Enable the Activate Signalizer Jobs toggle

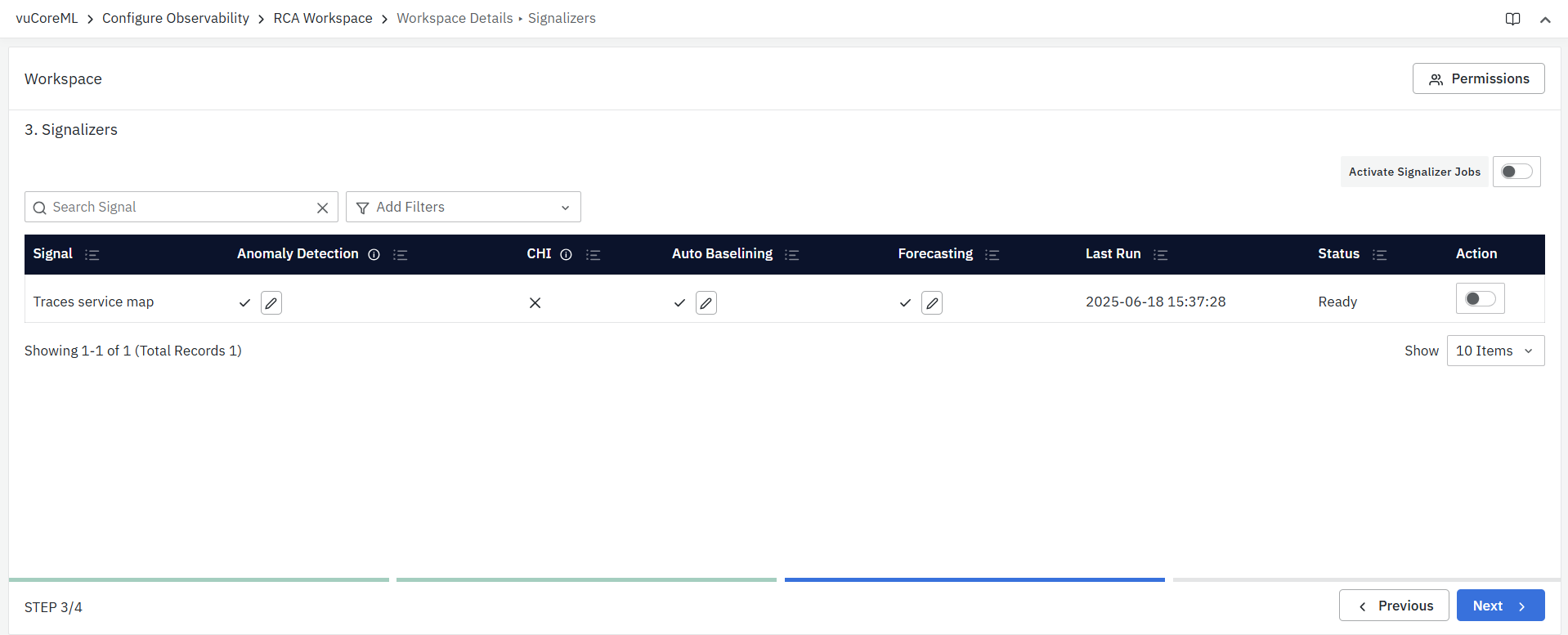point(1516,172)
